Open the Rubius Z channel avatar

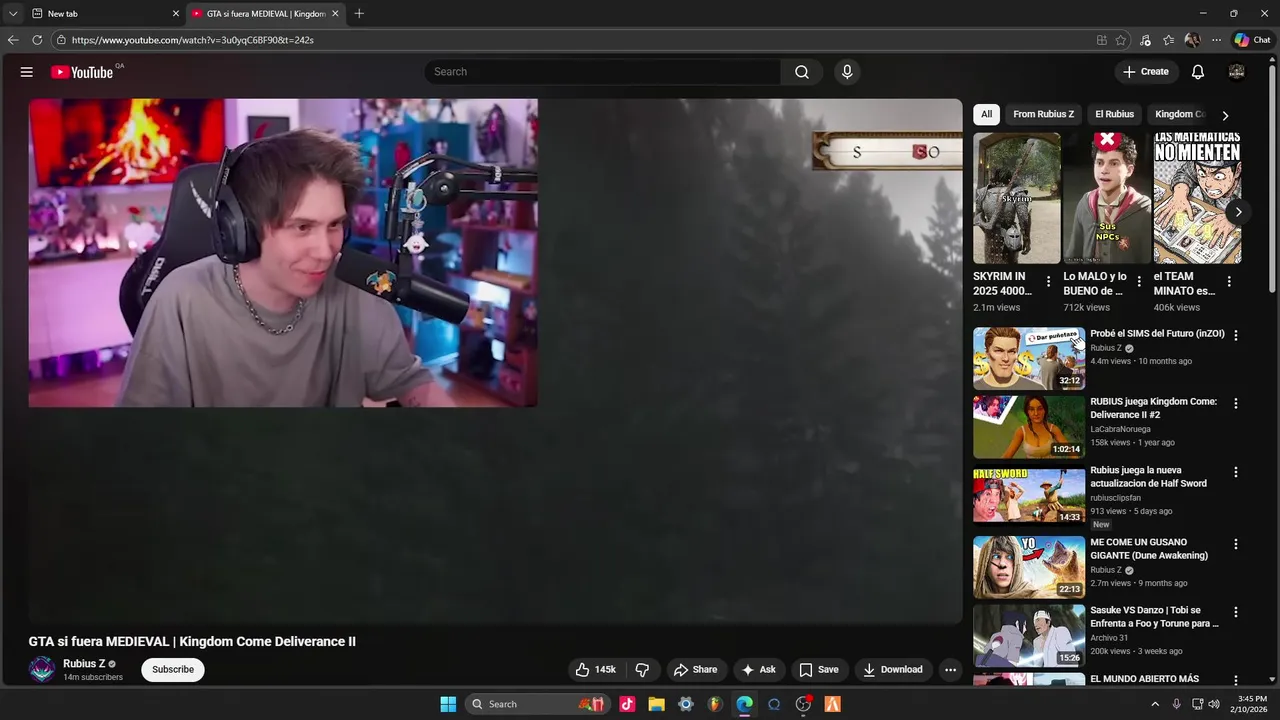tap(42, 669)
